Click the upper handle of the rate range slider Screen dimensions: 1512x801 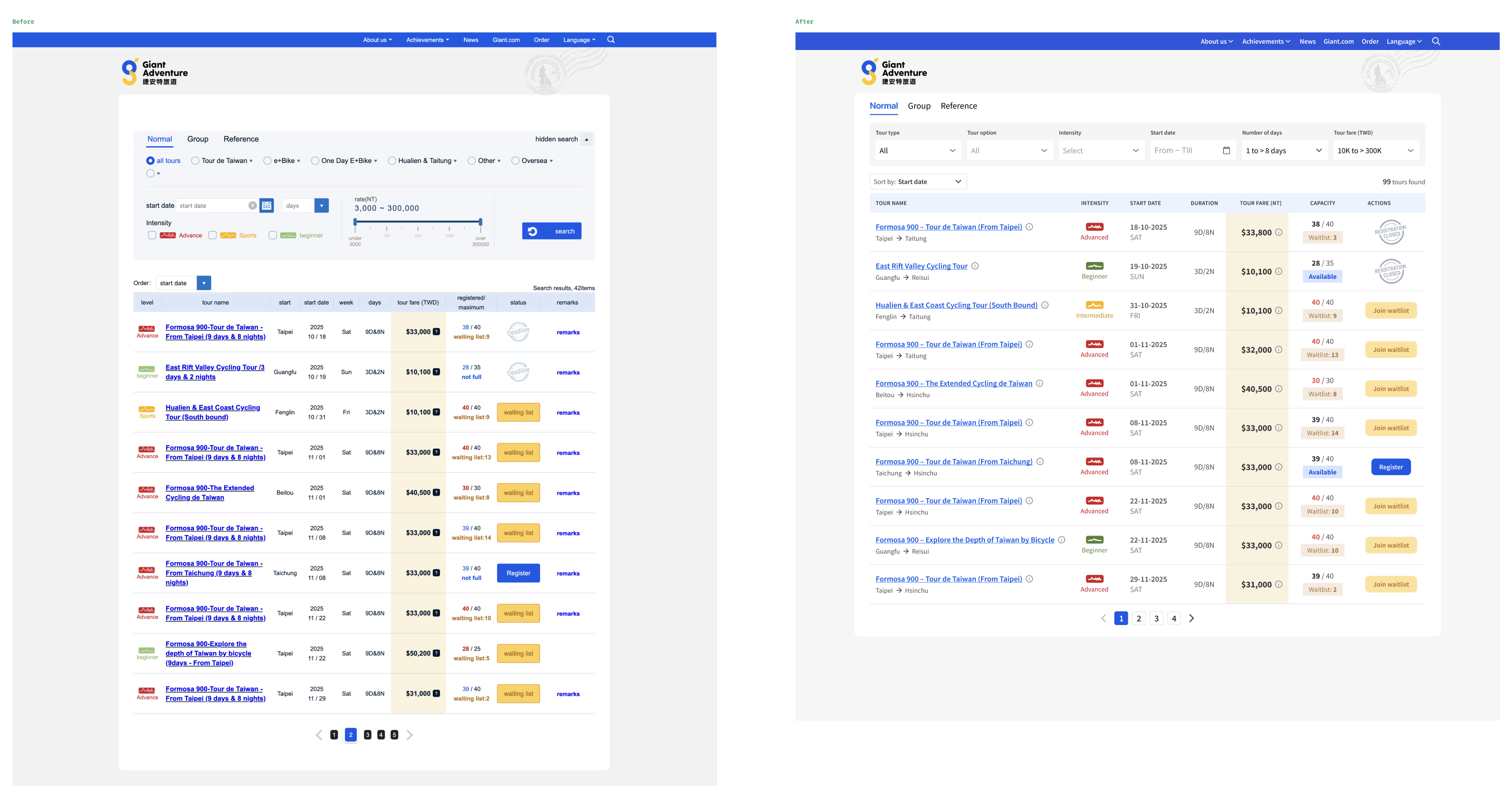click(x=480, y=222)
